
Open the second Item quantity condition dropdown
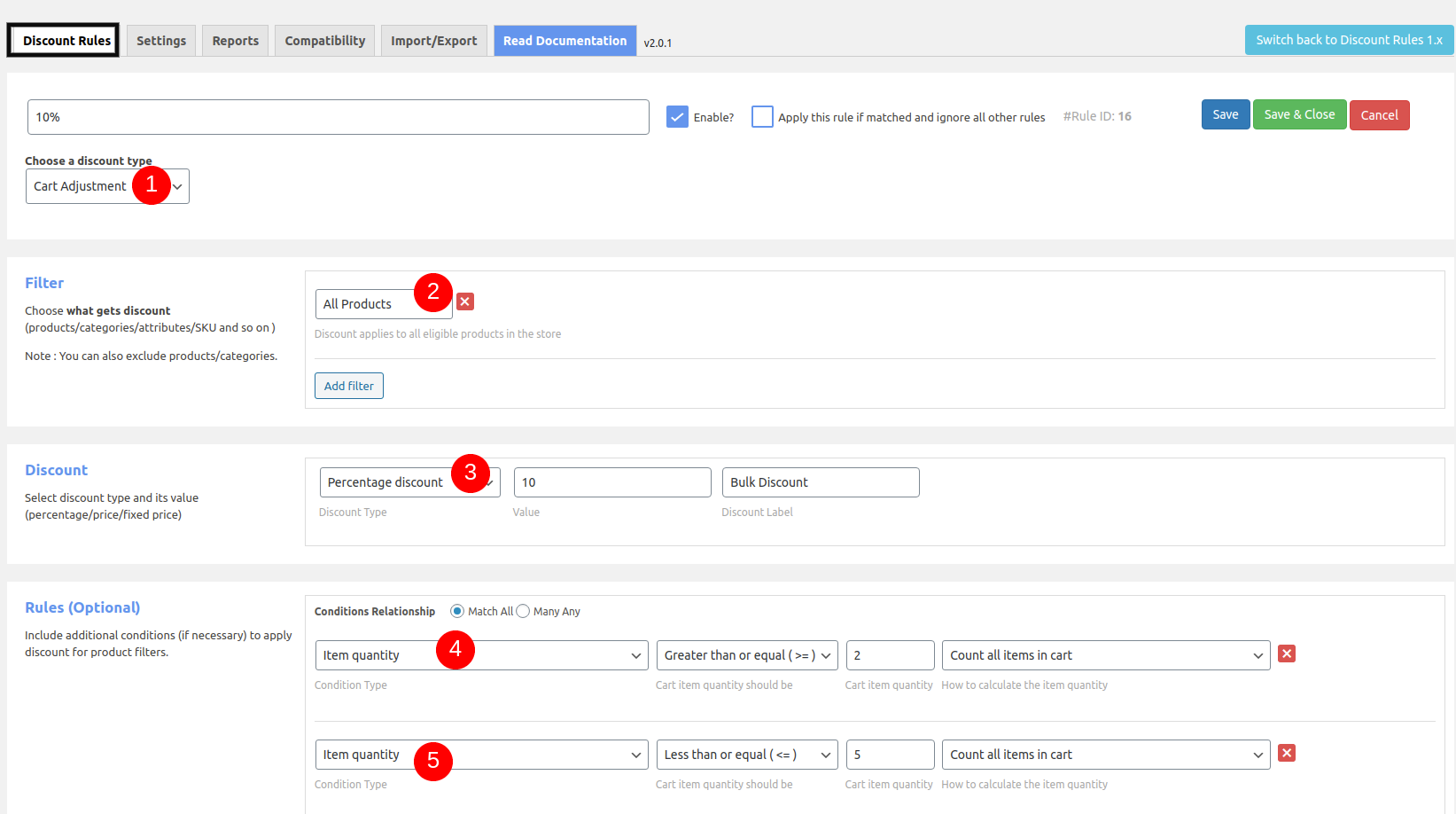click(481, 755)
